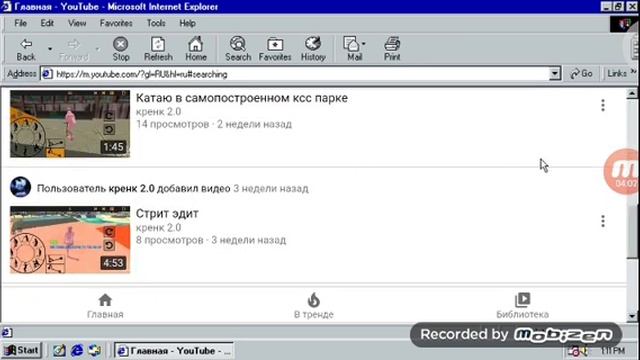Open options menu for Стрит эдит video
Viewport: 640px width, 360px height.
point(603,221)
